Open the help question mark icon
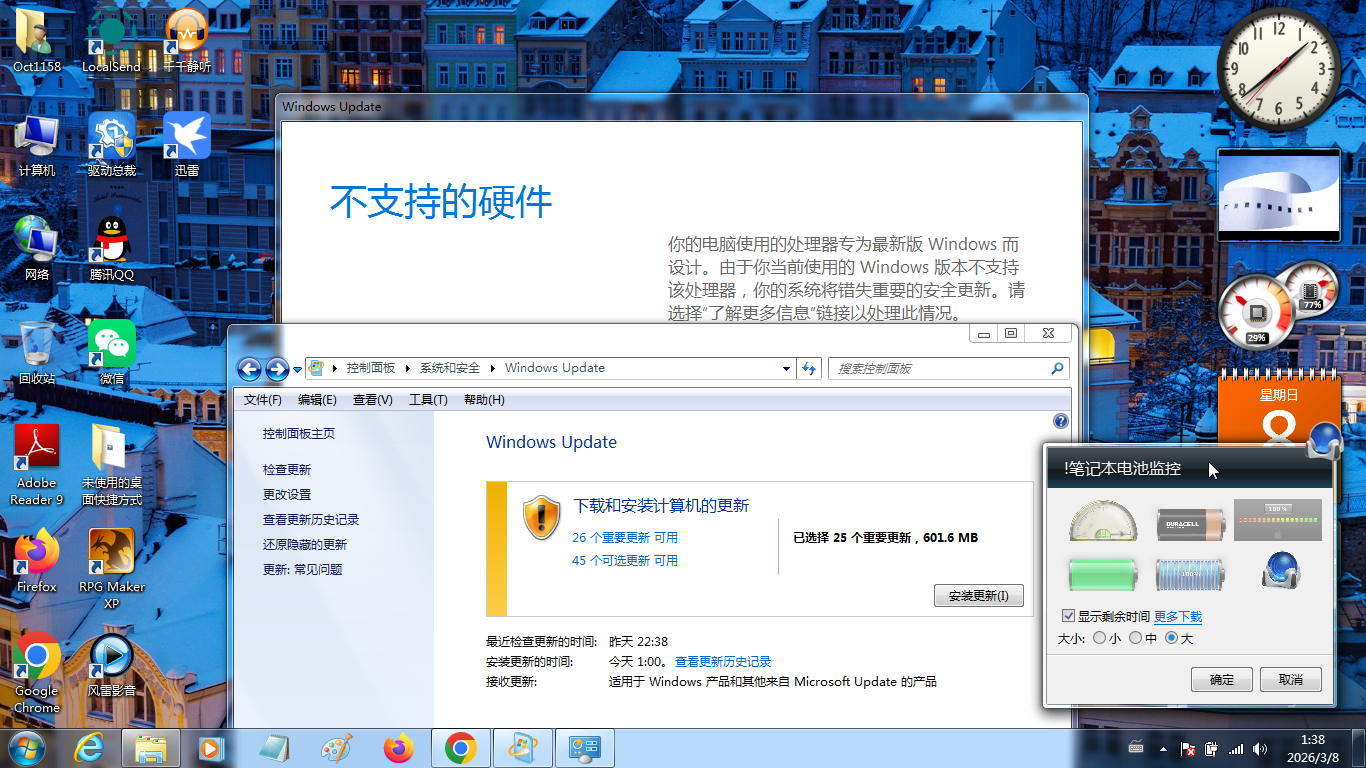 tap(1061, 421)
